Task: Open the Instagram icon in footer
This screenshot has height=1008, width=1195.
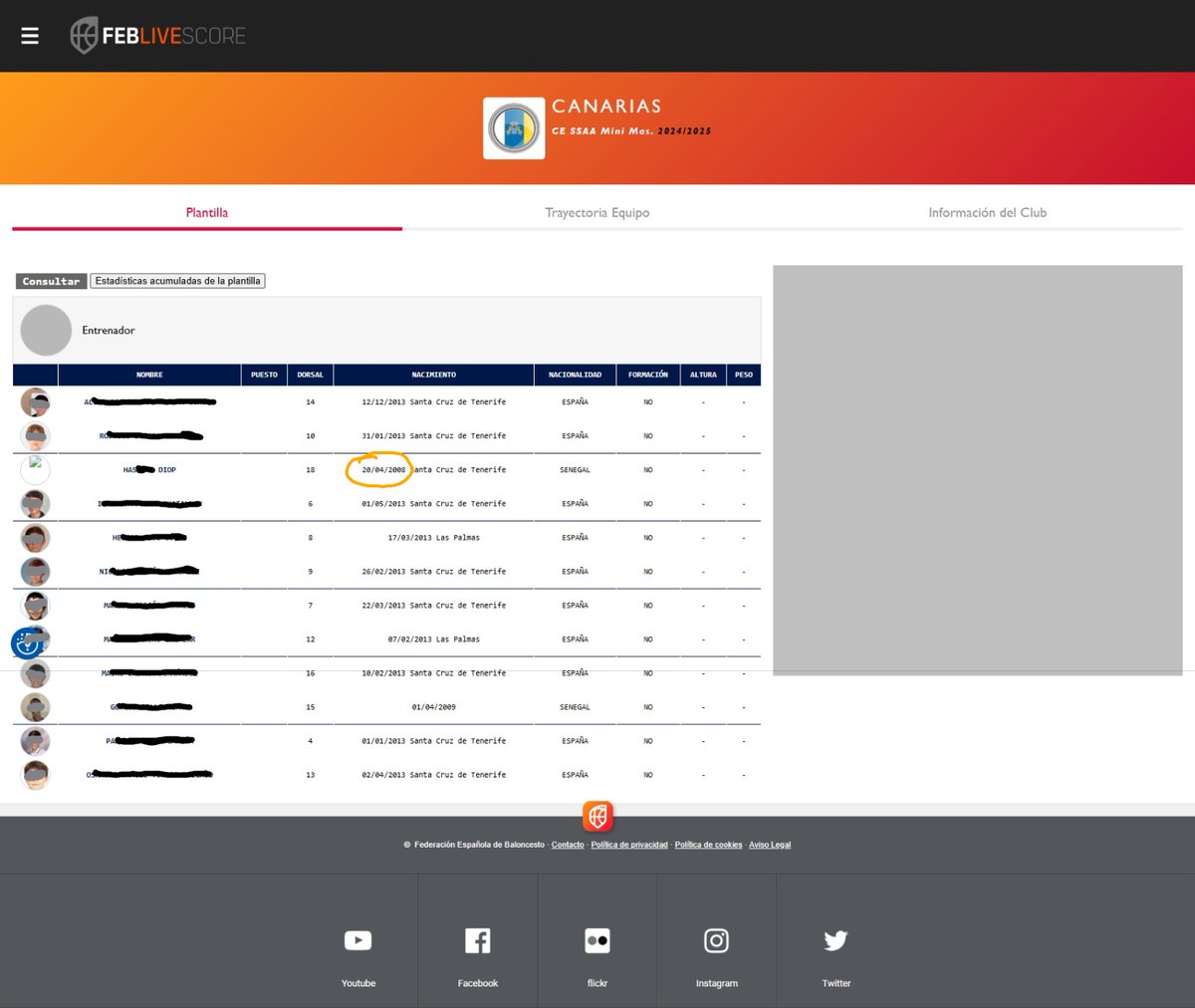Action: (716, 940)
